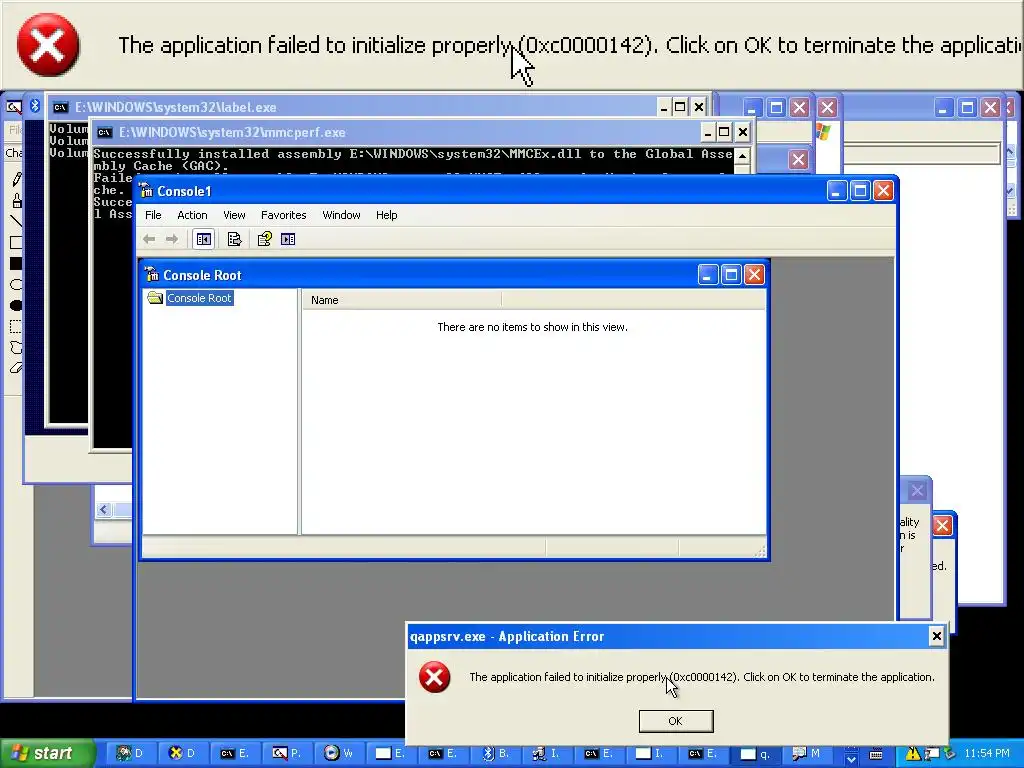This screenshot has width=1024, height=768.
Task: Switch to the "M" taskbar button
Action: [806, 754]
